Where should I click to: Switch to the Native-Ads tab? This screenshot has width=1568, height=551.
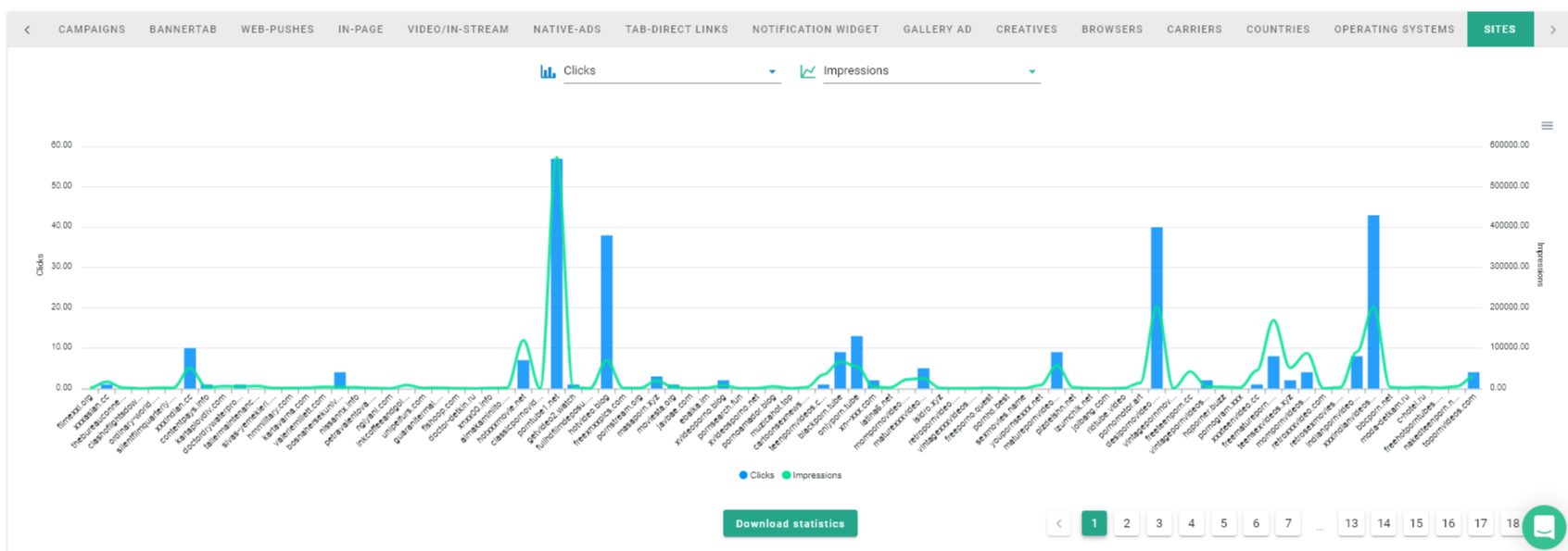(x=566, y=30)
